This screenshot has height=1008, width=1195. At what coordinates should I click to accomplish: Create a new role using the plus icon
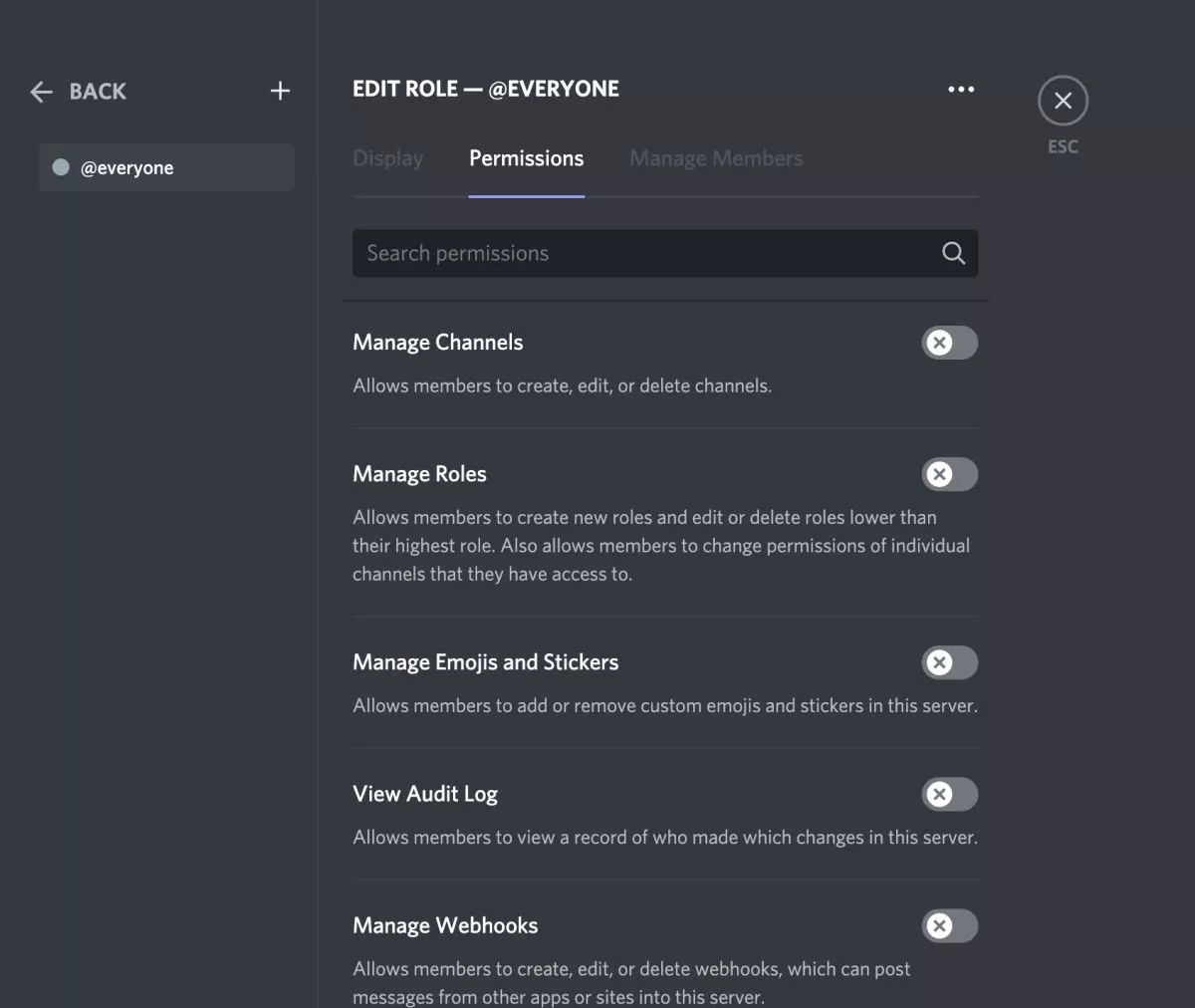280,90
